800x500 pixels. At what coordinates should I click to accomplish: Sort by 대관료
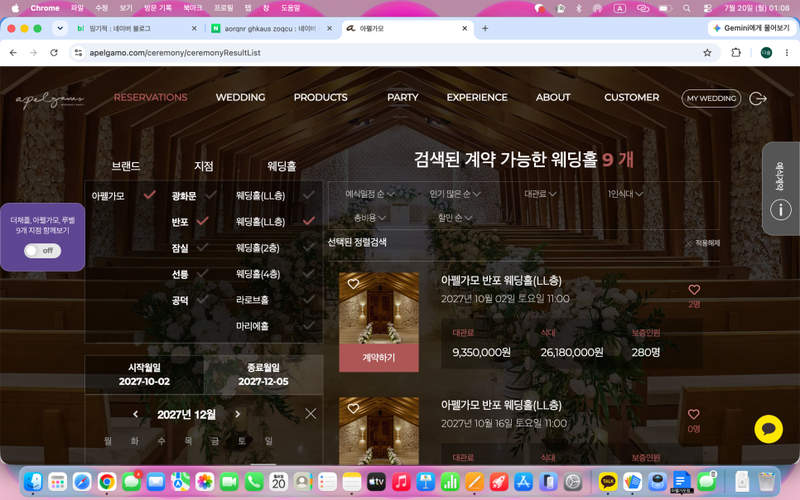click(x=540, y=194)
